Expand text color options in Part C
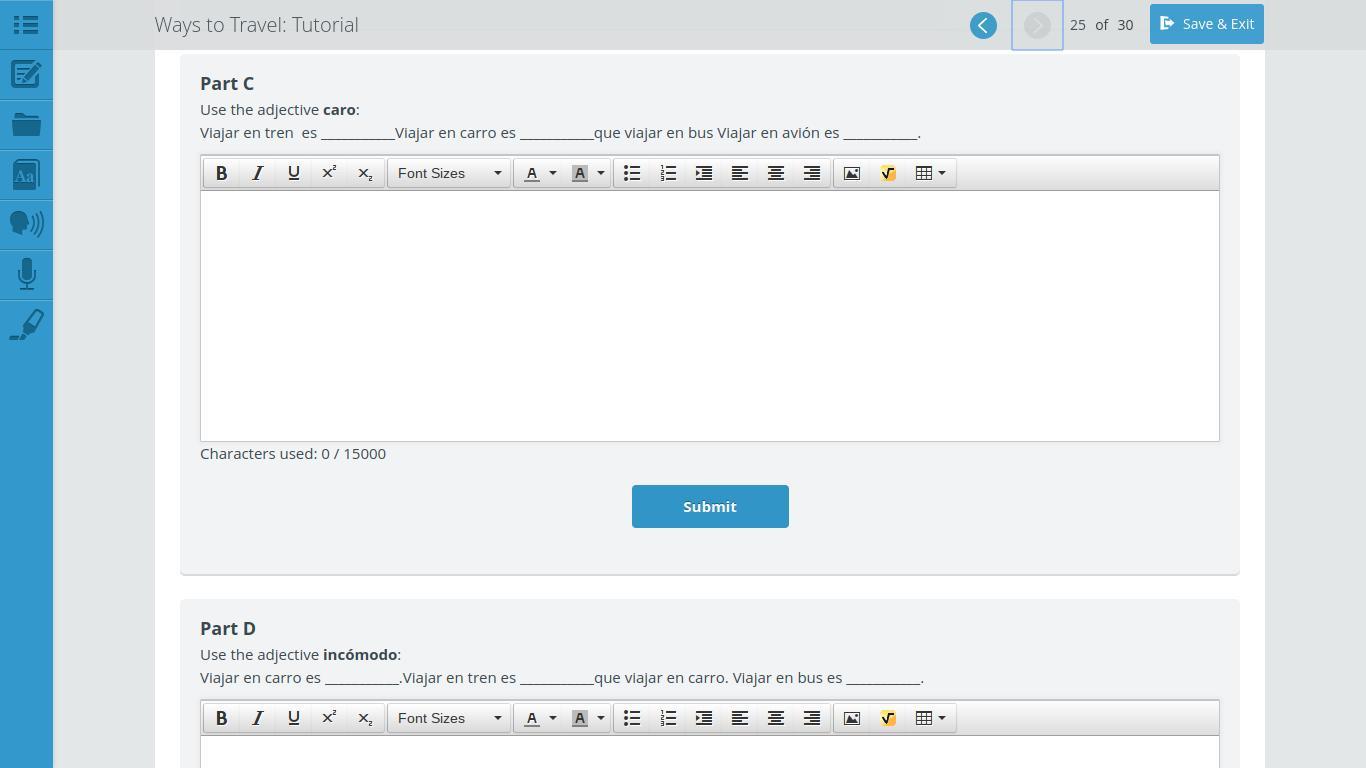The height and width of the screenshot is (768, 1366). pyautogui.click(x=553, y=173)
